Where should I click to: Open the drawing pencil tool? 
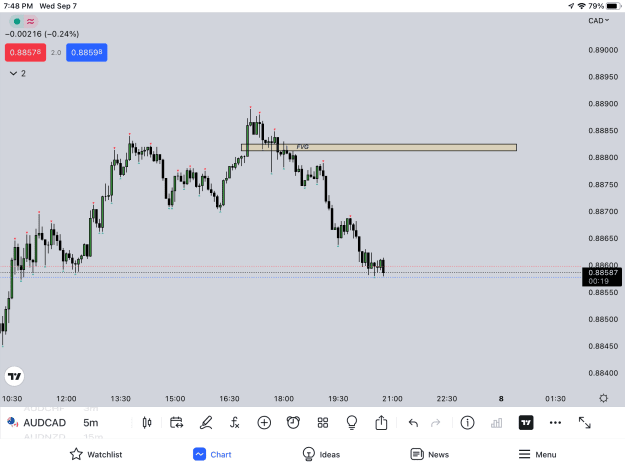click(206, 422)
